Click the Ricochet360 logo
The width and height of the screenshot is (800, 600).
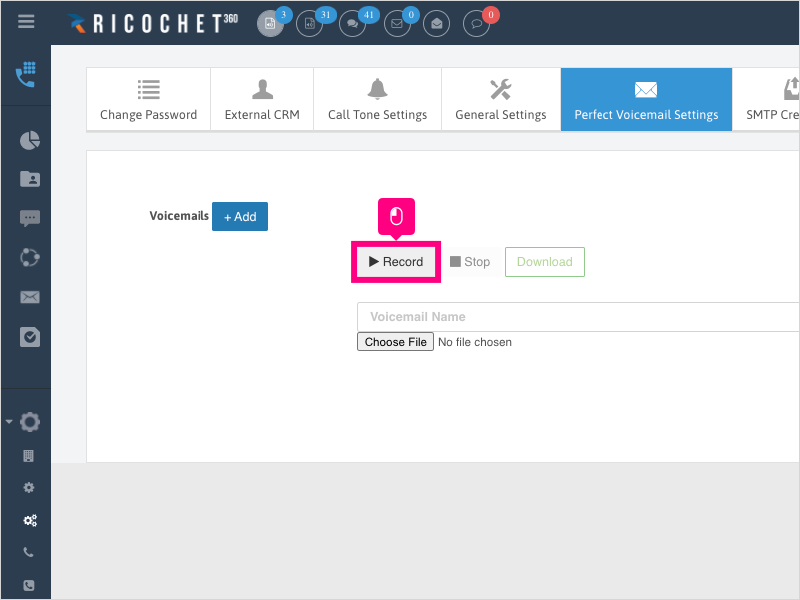[153, 23]
